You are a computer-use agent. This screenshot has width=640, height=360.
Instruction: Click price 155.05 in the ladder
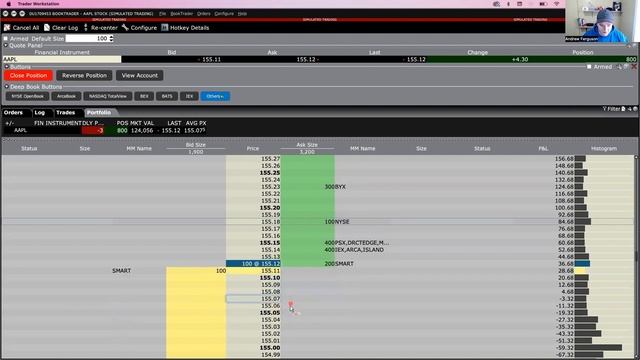[270, 313]
